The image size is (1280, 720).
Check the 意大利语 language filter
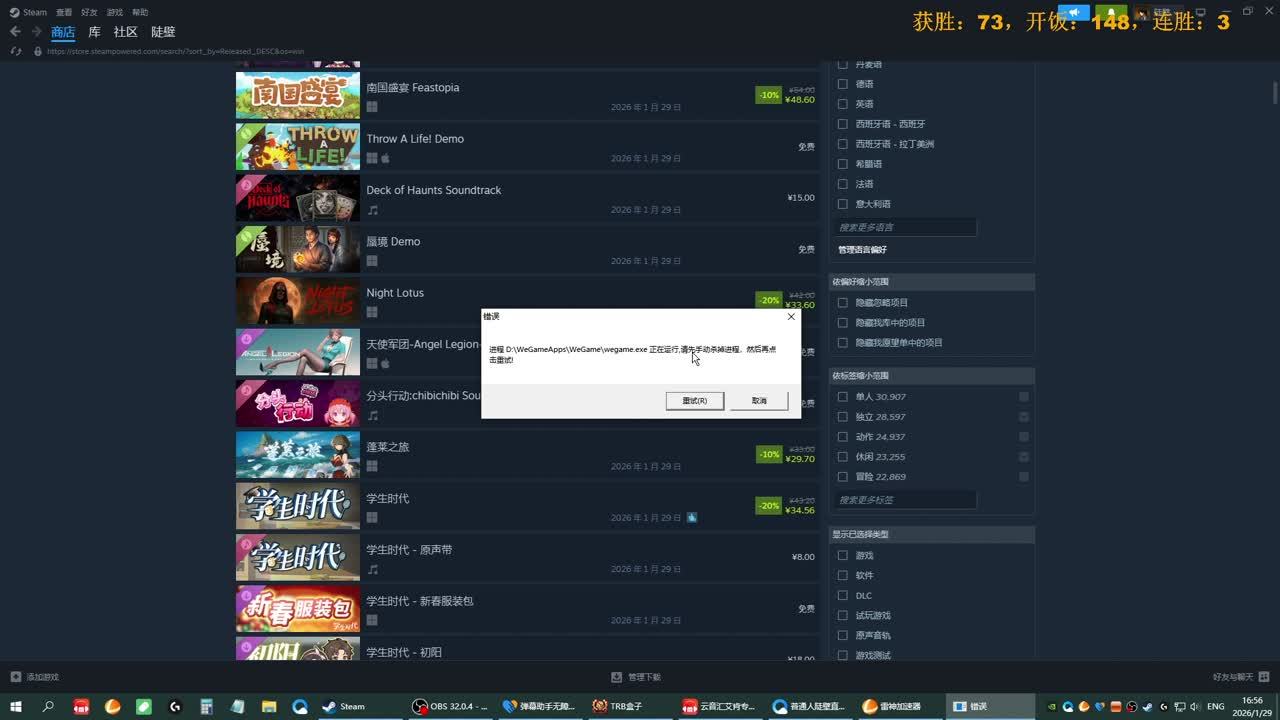pos(842,204)
